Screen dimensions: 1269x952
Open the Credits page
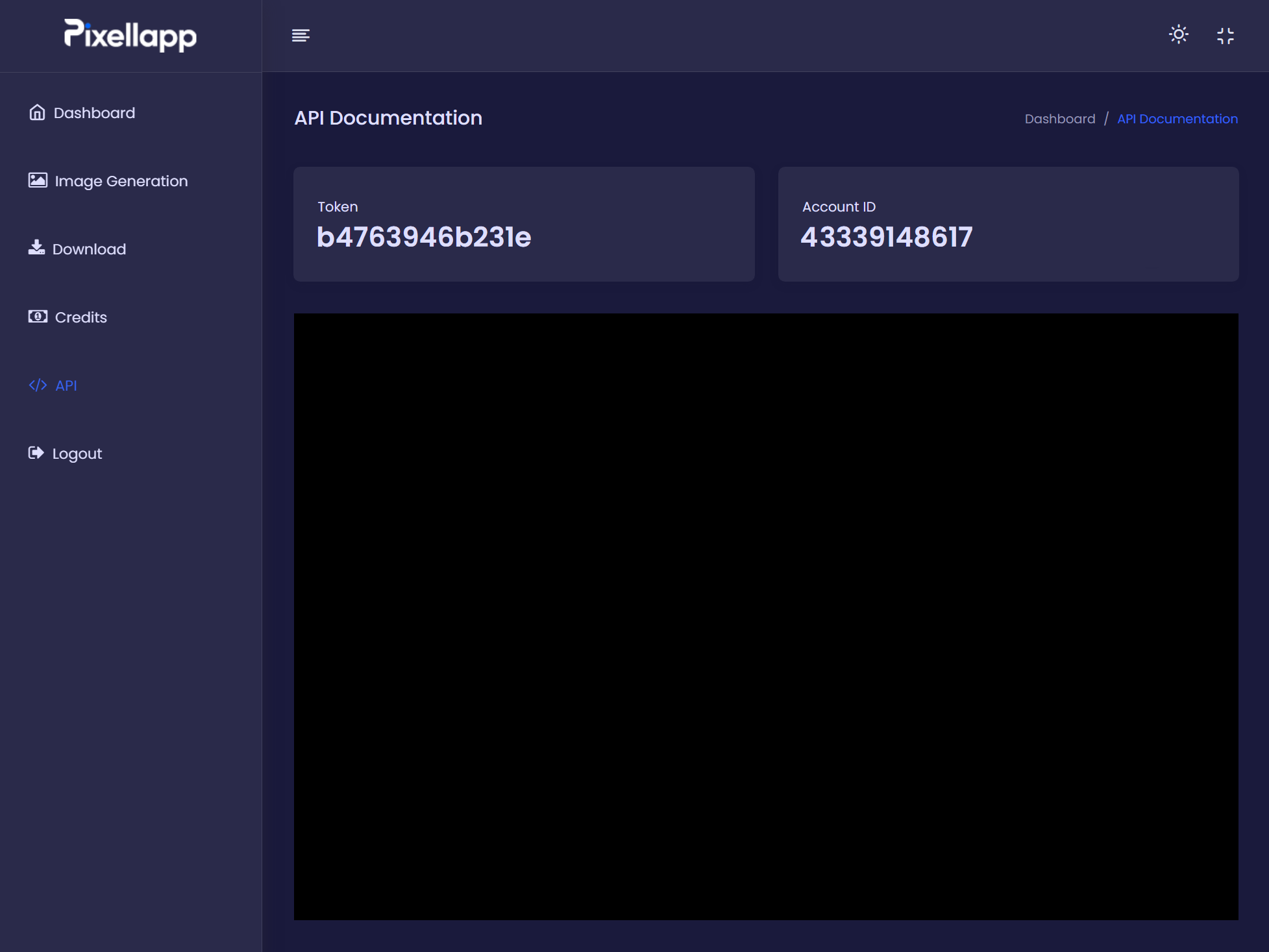[x=80, y=317]
